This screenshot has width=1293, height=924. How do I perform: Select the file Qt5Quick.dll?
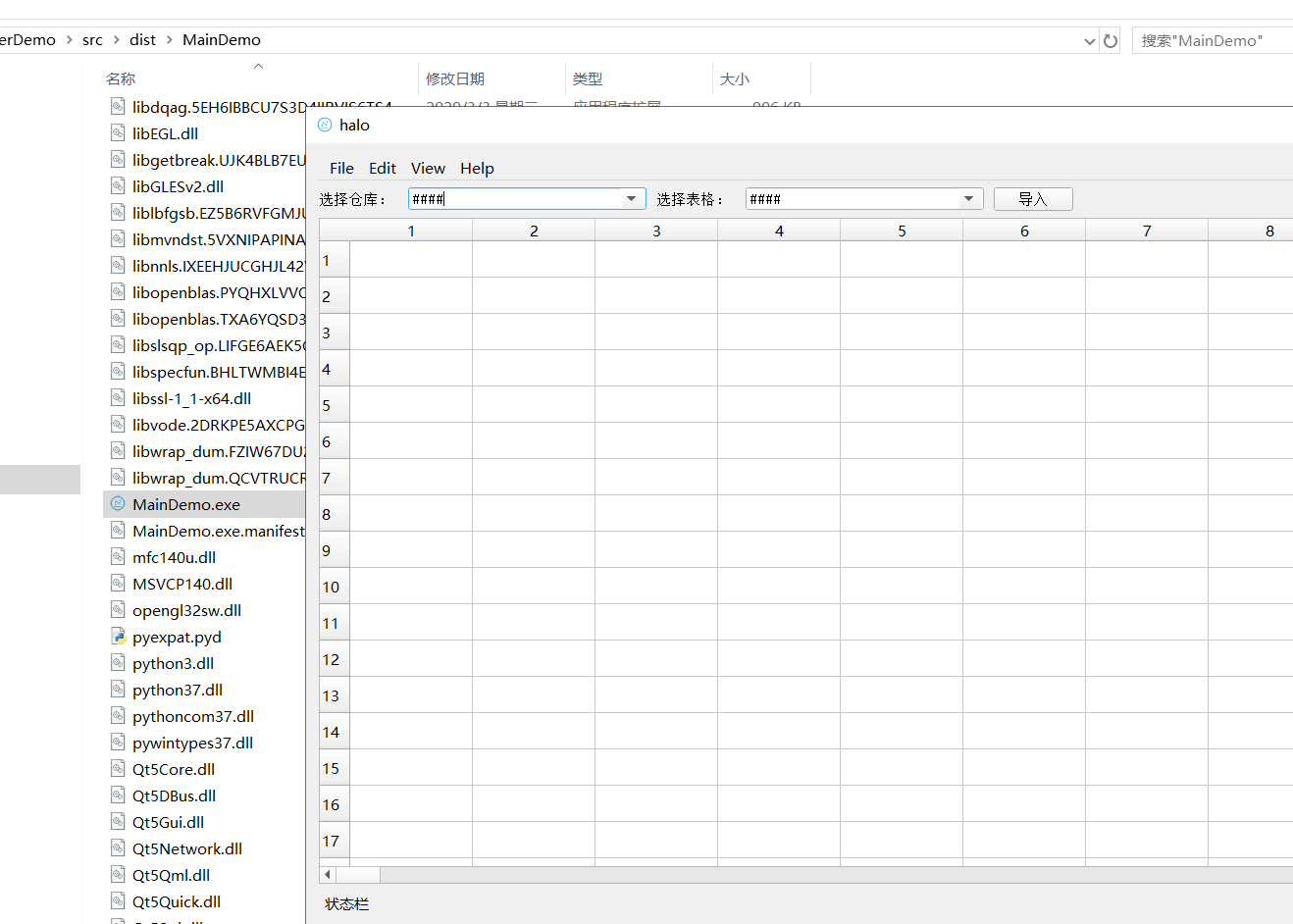tap(177, 901)
